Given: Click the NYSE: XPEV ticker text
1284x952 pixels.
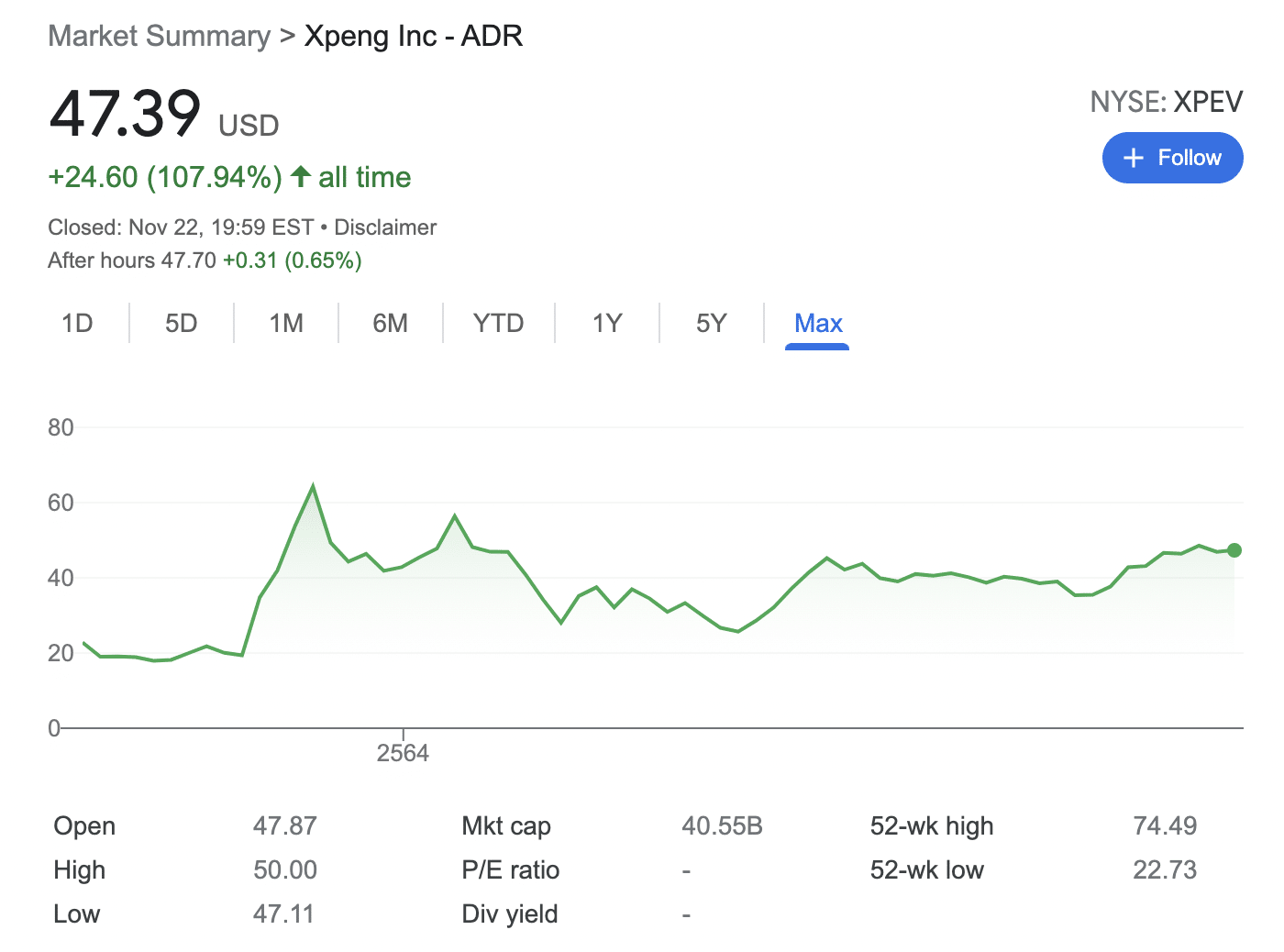Looking at the screenshot, I should pyautogui.click(x=1167, y=102).
